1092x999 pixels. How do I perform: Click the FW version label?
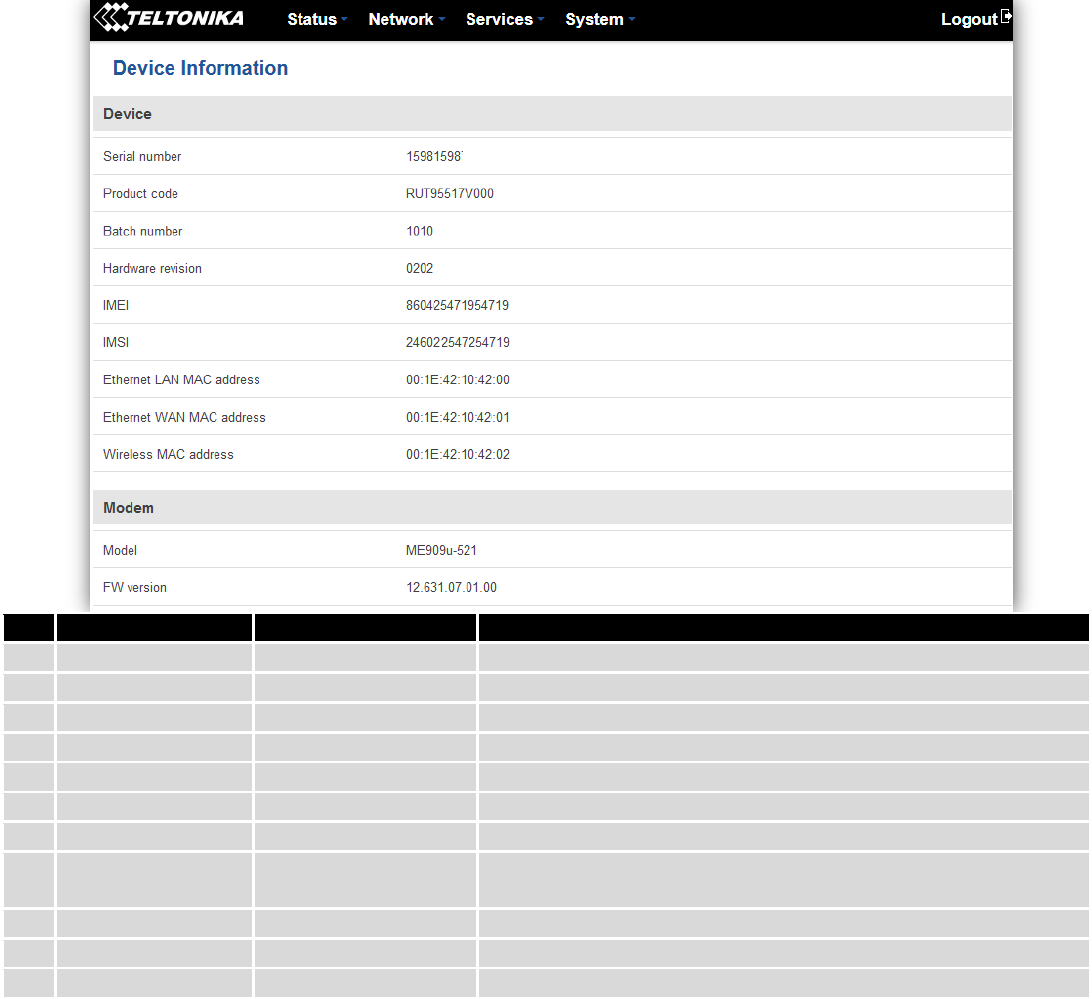[x=134, y=587]
